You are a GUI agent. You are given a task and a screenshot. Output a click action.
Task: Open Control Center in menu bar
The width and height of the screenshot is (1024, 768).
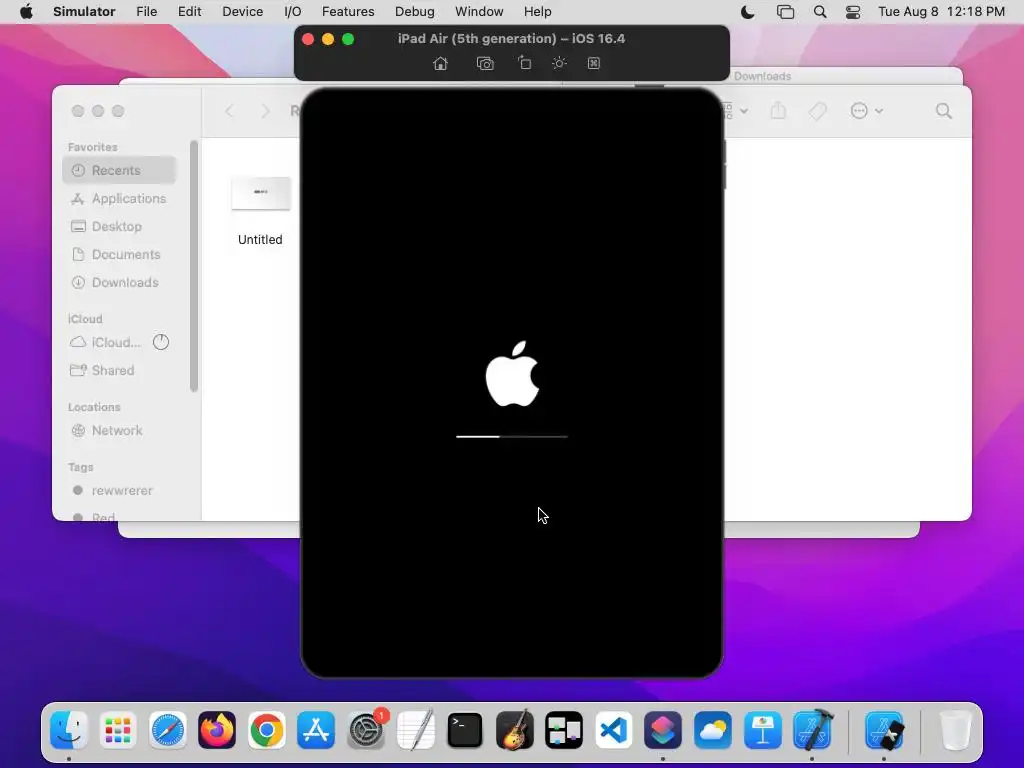[853, 12]
